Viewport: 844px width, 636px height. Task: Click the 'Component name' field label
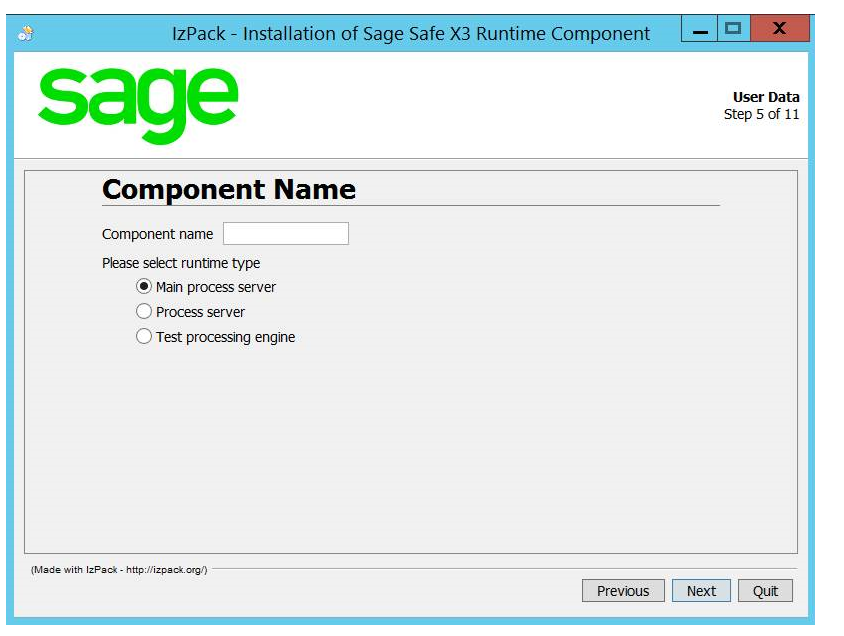pyautogui.click(x=157, y=234)
